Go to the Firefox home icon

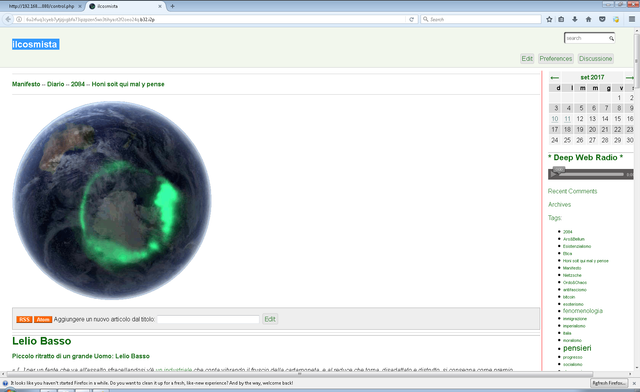[x=588, y=19]
